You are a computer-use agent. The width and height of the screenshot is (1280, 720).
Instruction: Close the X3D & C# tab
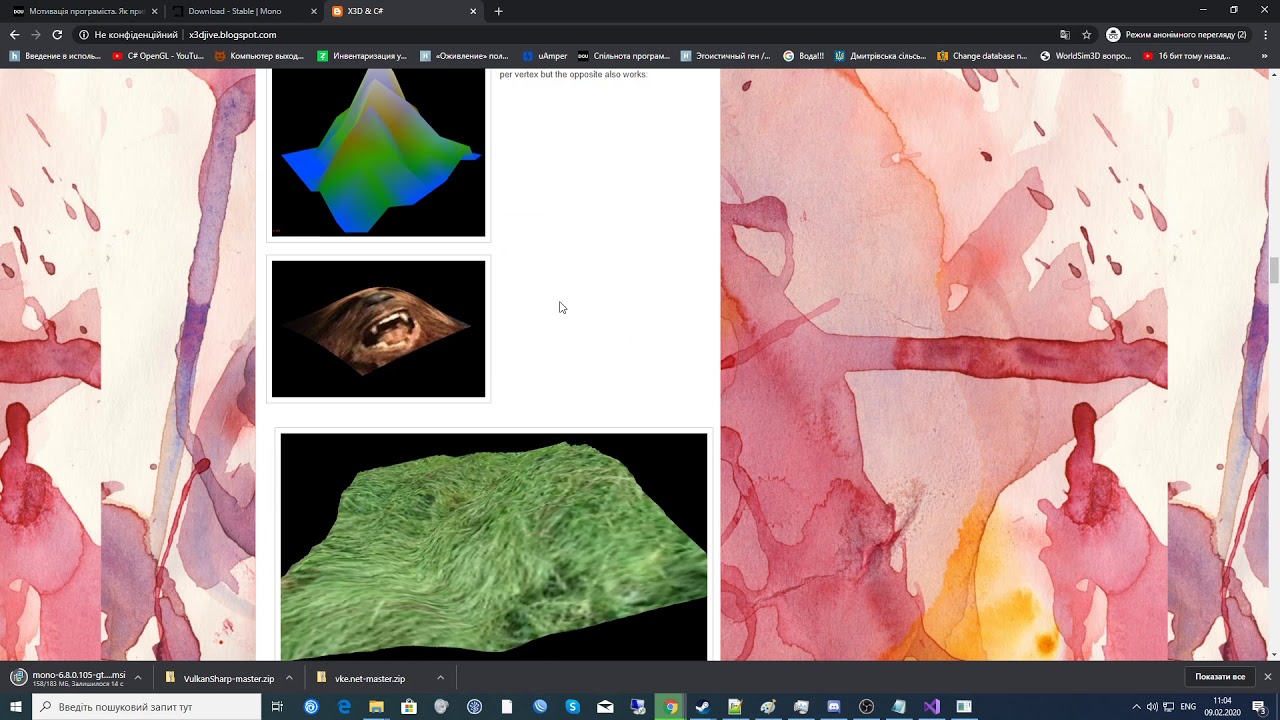(473, 11)
